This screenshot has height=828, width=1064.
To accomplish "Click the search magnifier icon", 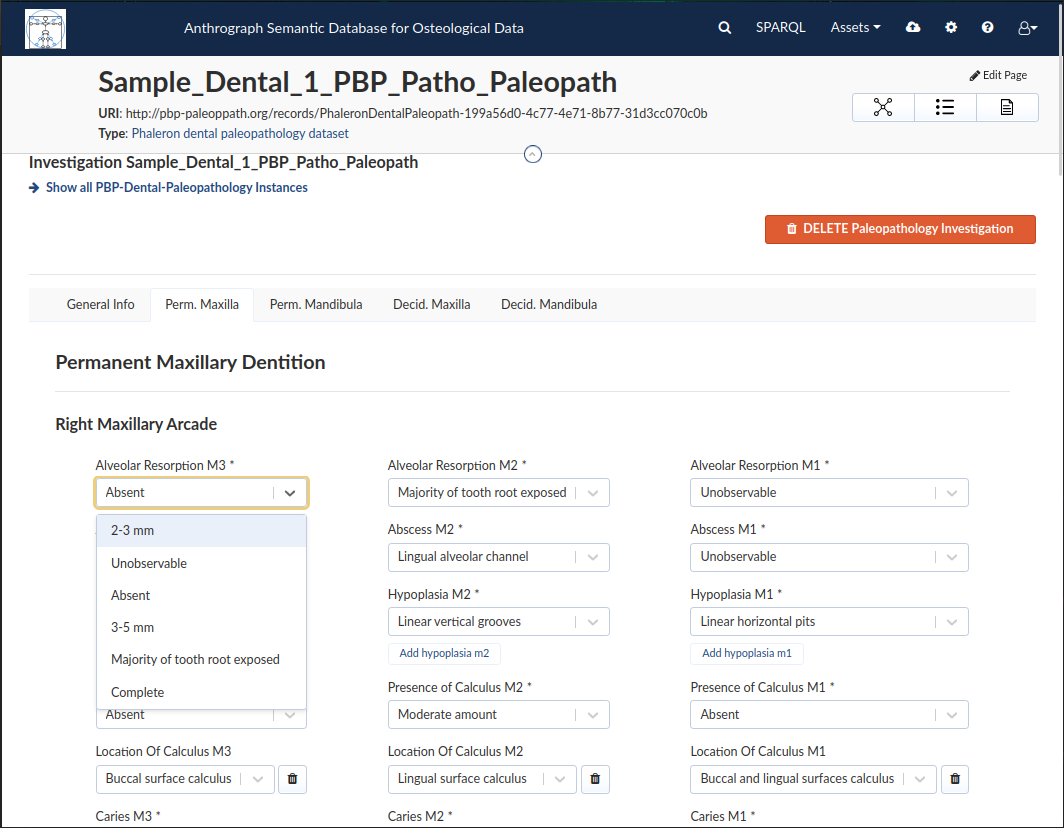I will (x=725, y=28).
